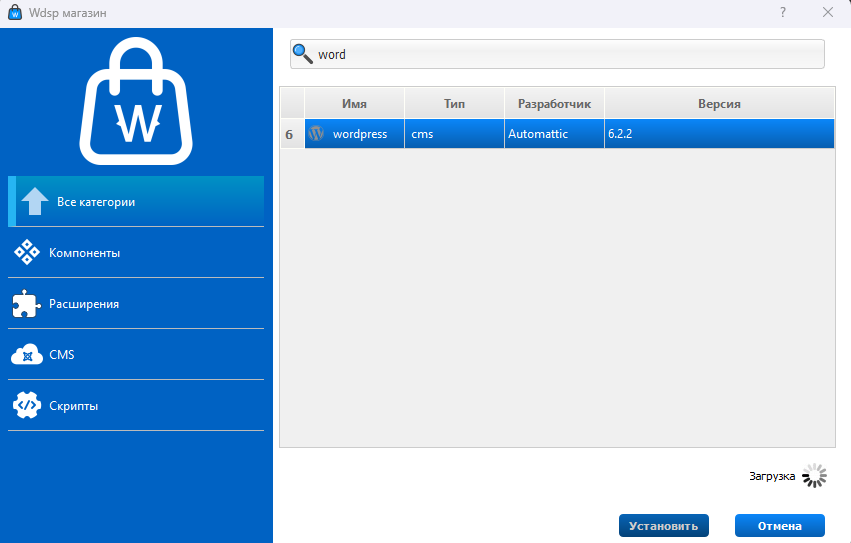Click the Wdsp store title bar icon

click(15, 12)
